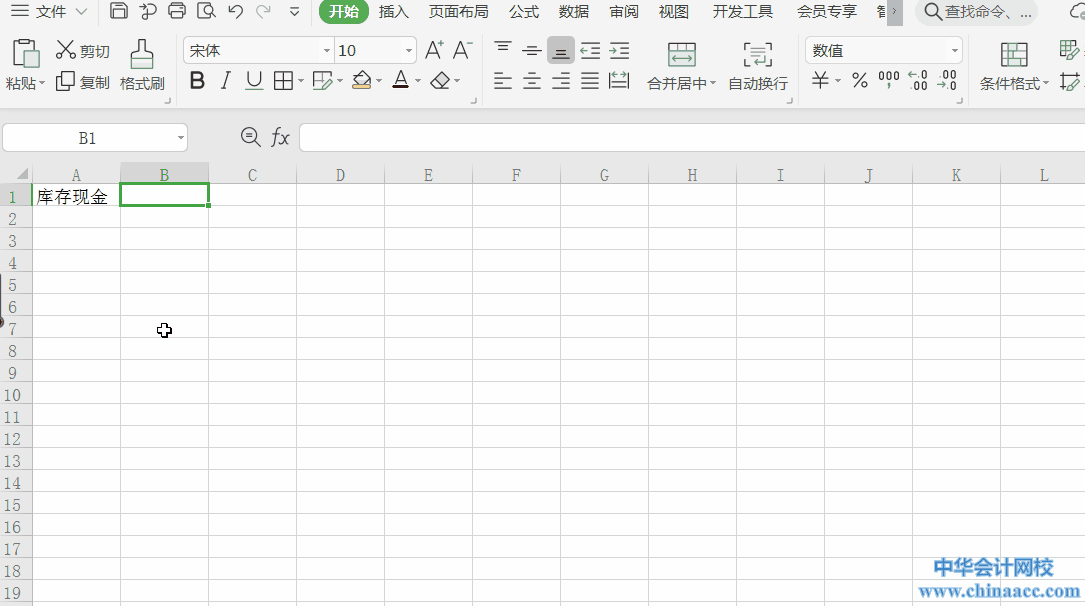Align text to bottom of cell
Image resolution: width=1085 pixels, height=606 pixels.
[560, 50]
